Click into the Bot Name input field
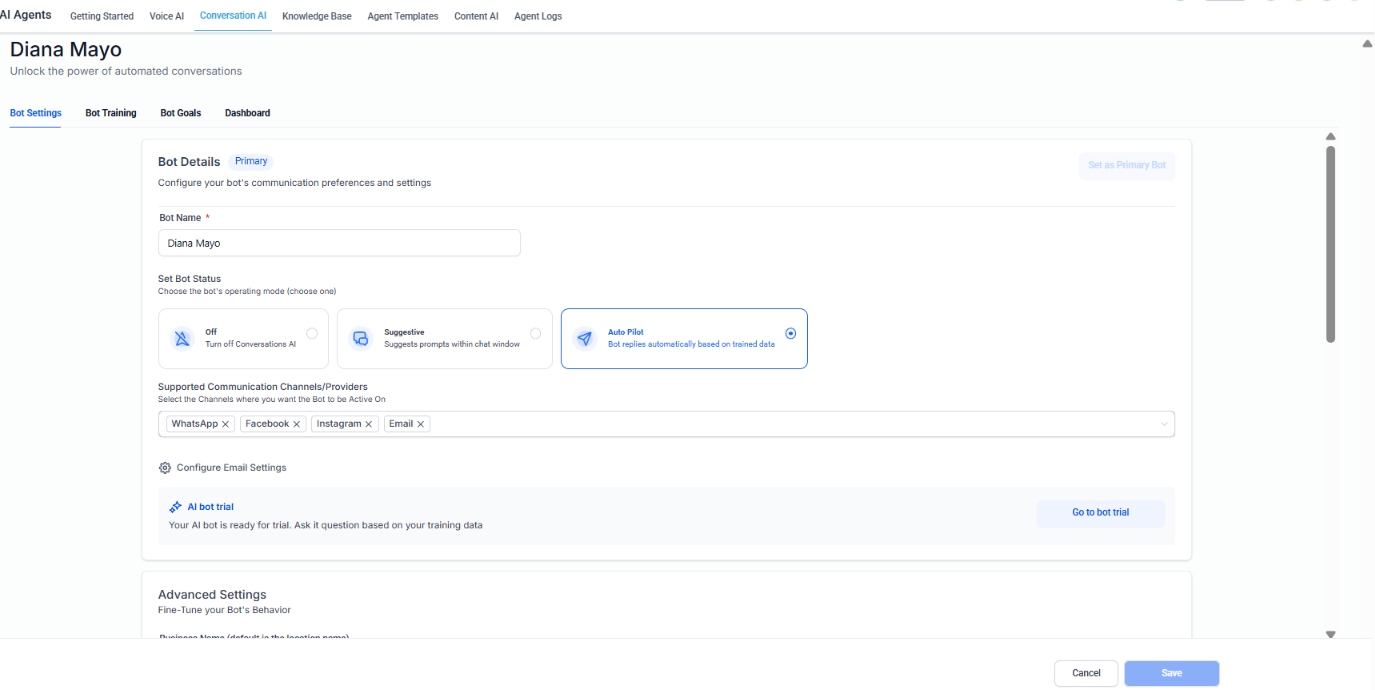The height and width of the screenshot is (690, 1375). (339, 243)
